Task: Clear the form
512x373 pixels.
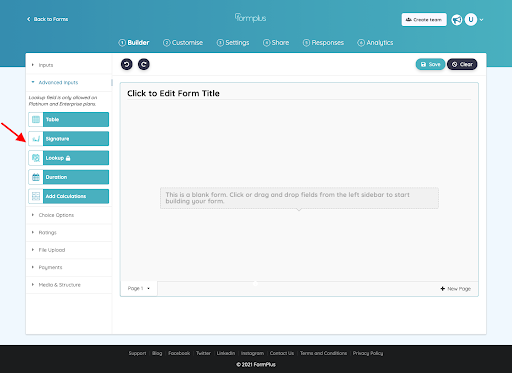Action: pyautogui.click(x=462, y=64)
